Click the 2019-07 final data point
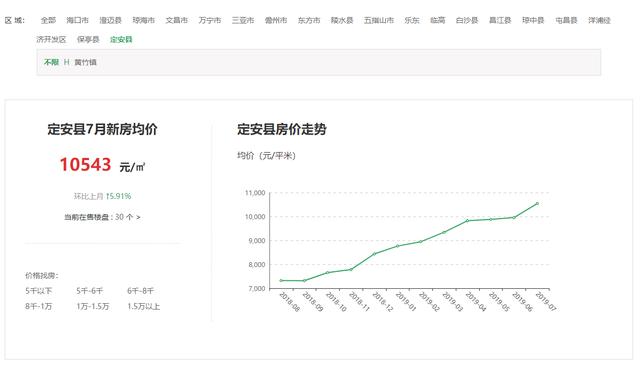 point(537,203)
